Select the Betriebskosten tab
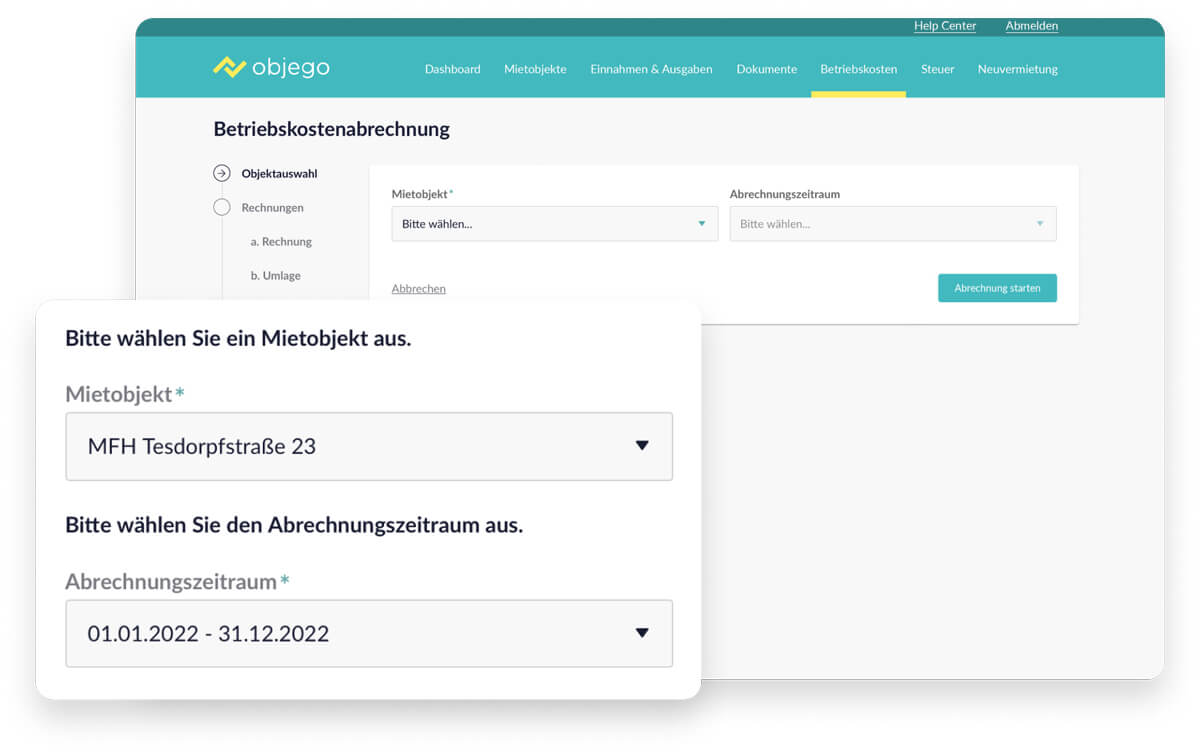Screen dimensions: 1200x753 click(858, 69)
